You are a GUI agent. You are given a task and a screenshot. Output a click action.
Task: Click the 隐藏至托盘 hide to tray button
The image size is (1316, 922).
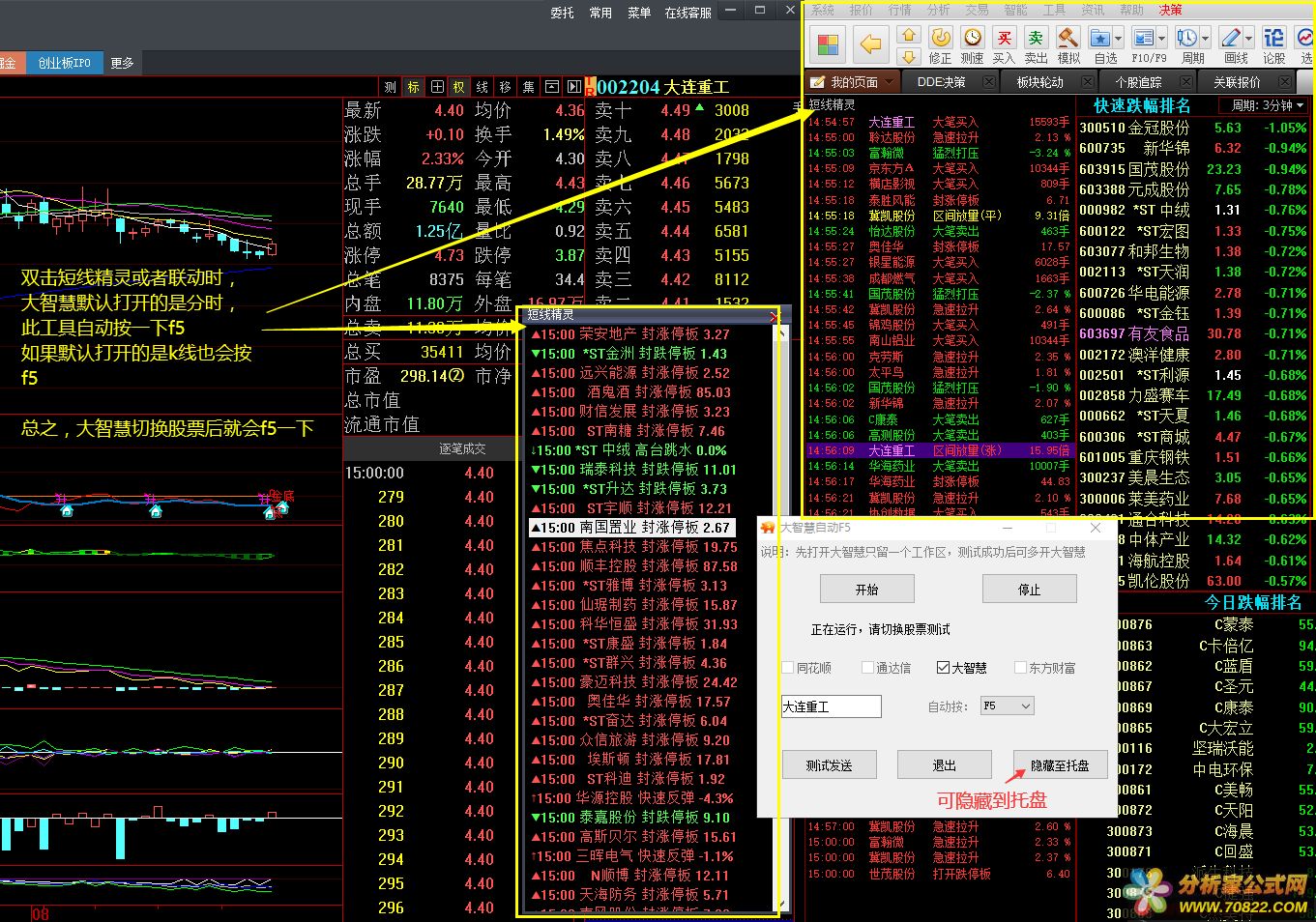click(x=1060, y=764)
